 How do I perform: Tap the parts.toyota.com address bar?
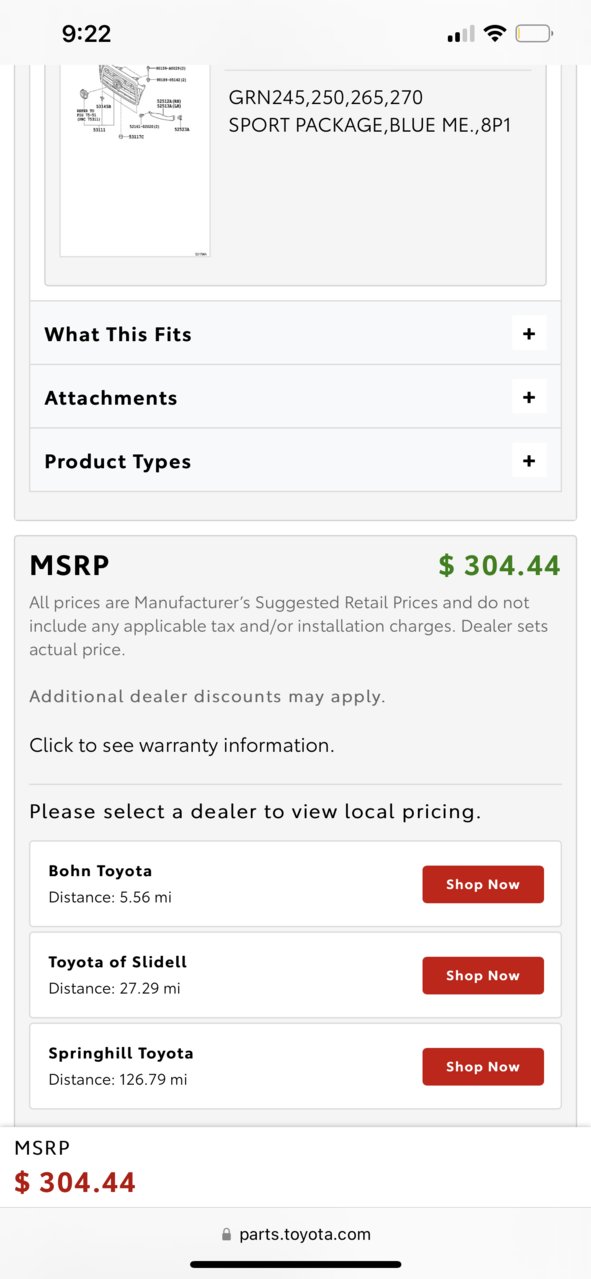[295, 1235]
